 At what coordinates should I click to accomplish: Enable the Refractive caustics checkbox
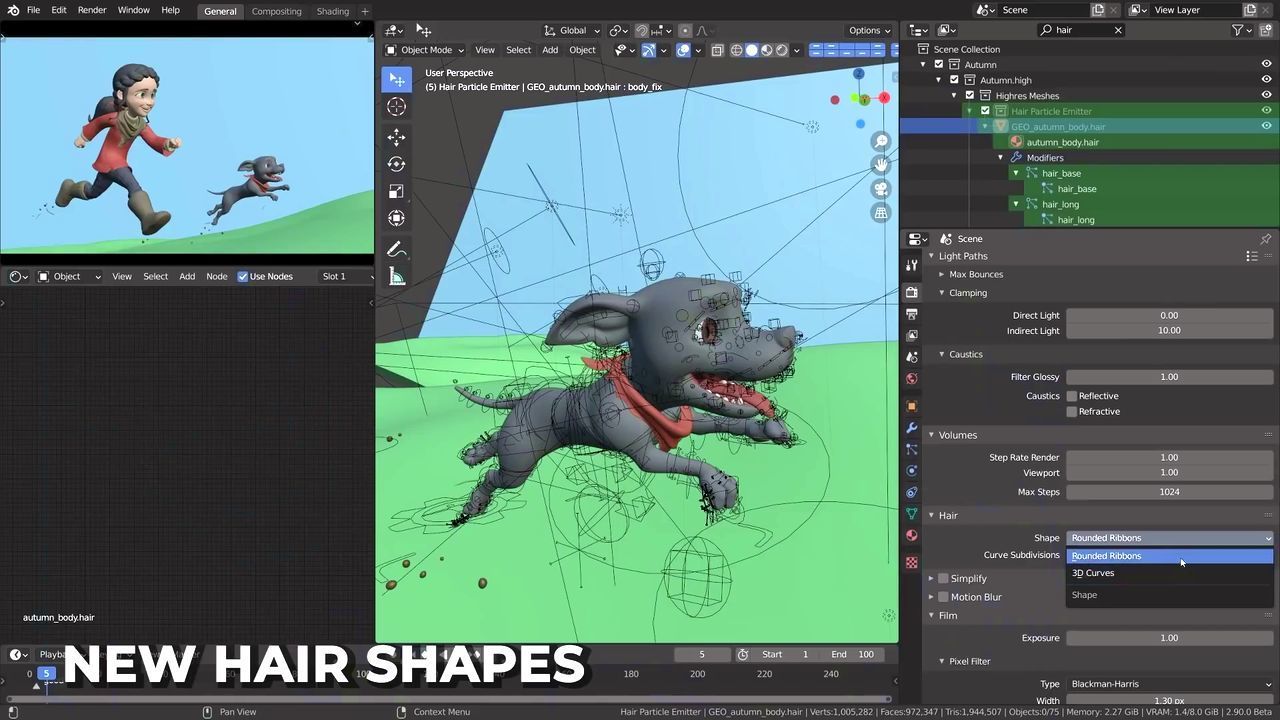(x=1072, y=412)
